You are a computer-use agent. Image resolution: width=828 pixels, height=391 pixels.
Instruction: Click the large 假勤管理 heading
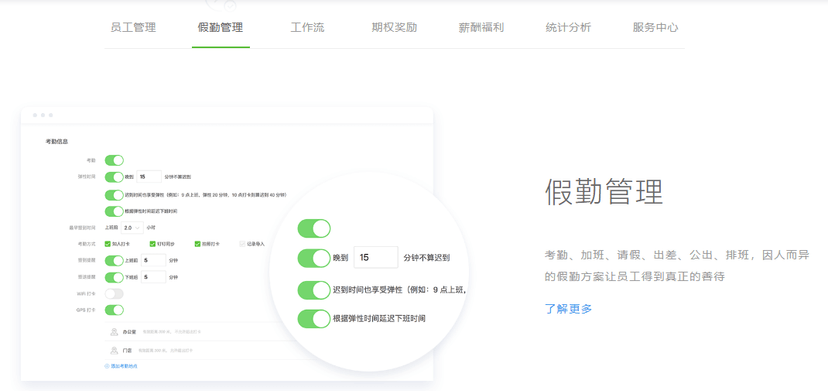pos(604,191)
